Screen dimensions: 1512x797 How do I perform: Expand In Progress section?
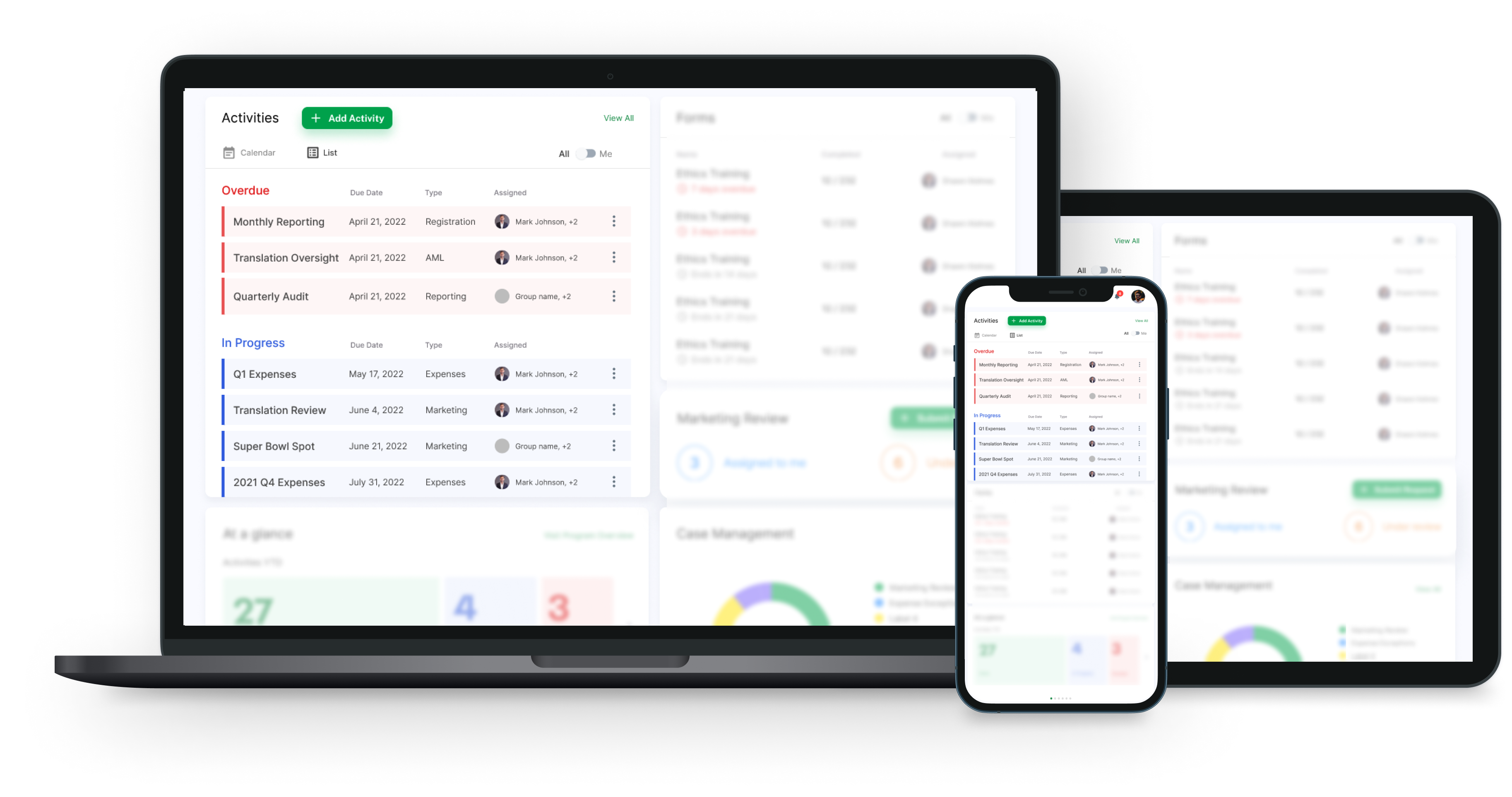pyautogui.click(x=252, y=343)
